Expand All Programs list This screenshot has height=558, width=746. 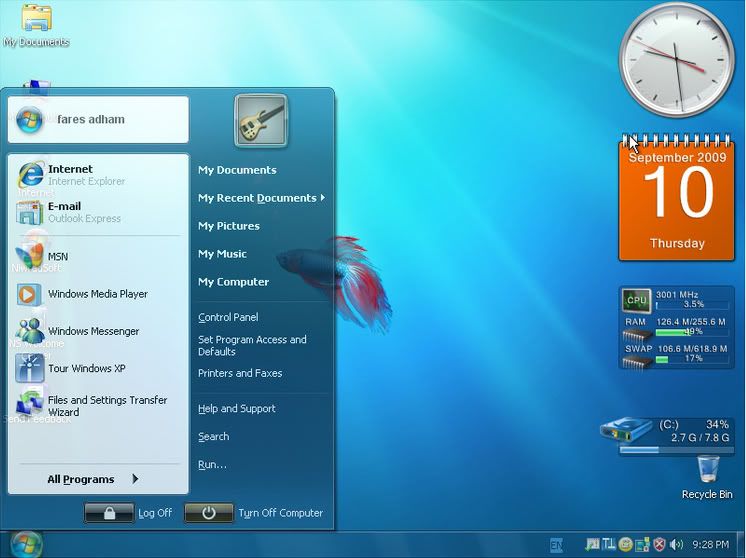(93, 479)
